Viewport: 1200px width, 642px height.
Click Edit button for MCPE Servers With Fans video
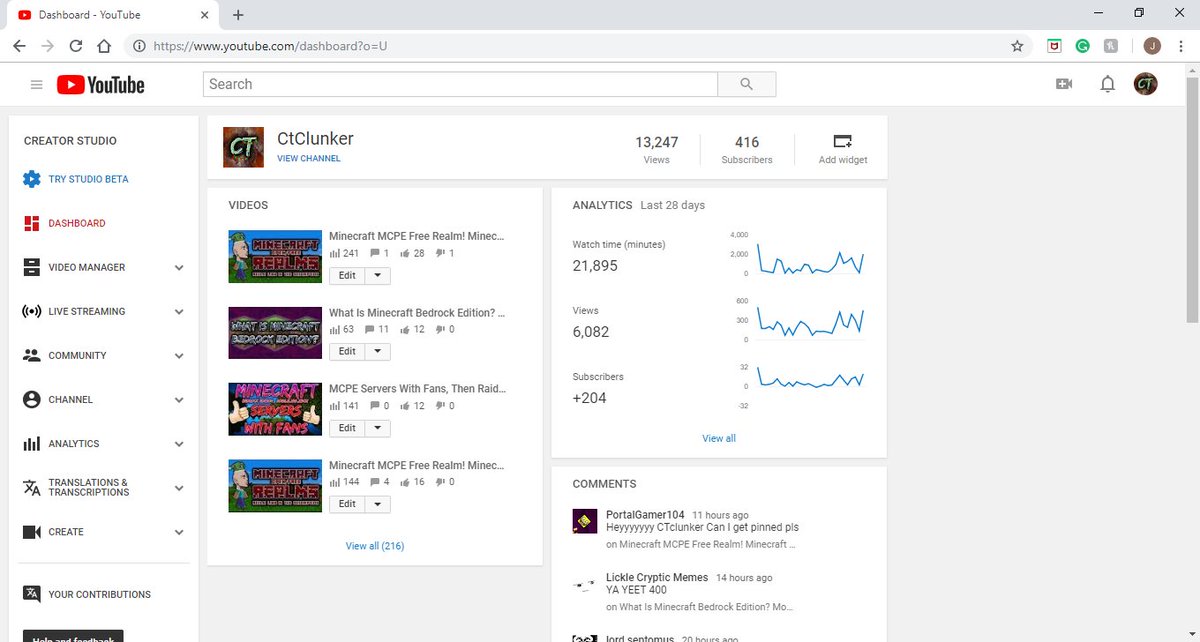pos(347,427)
